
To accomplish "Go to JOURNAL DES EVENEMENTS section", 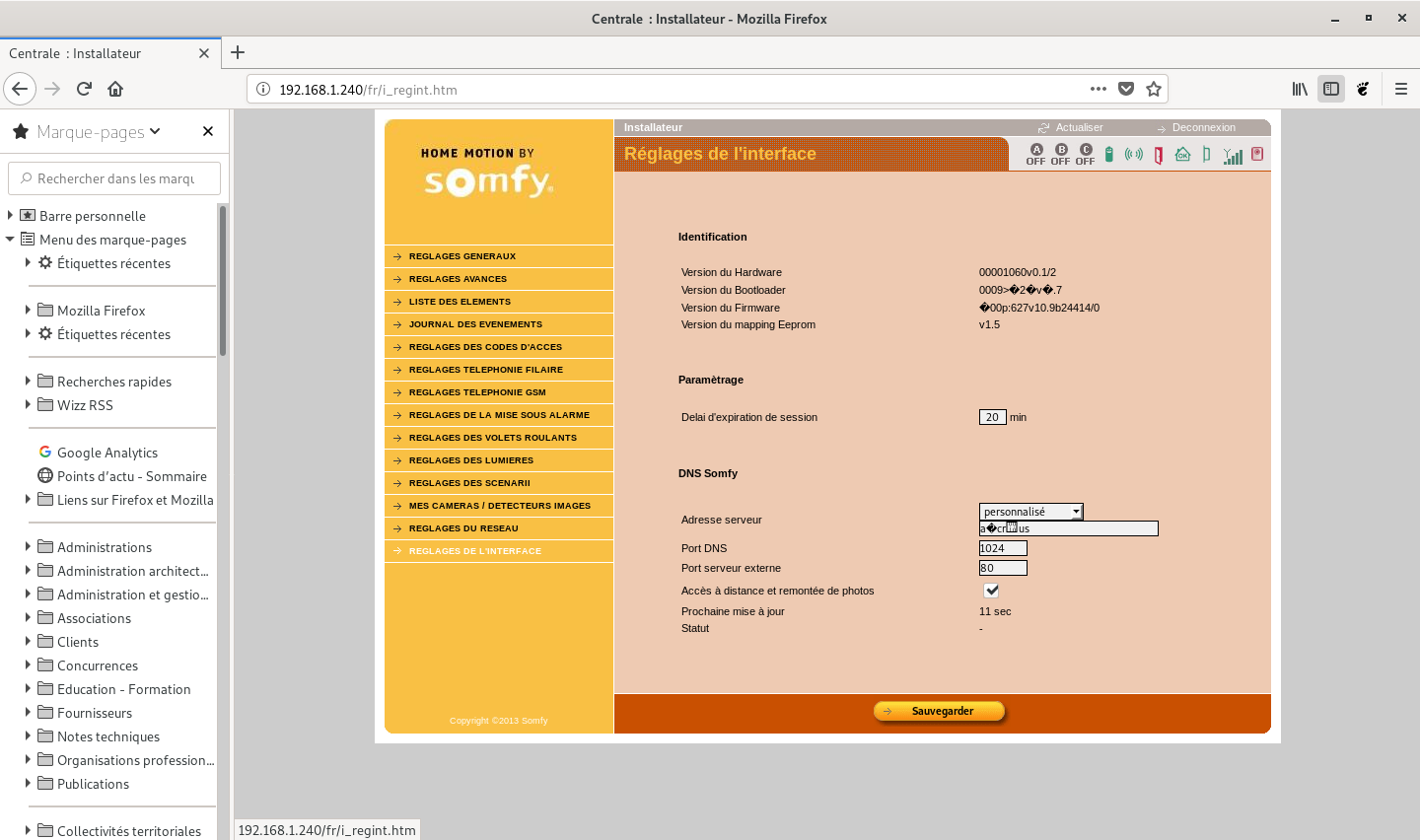I will click(x=475, y=324).
